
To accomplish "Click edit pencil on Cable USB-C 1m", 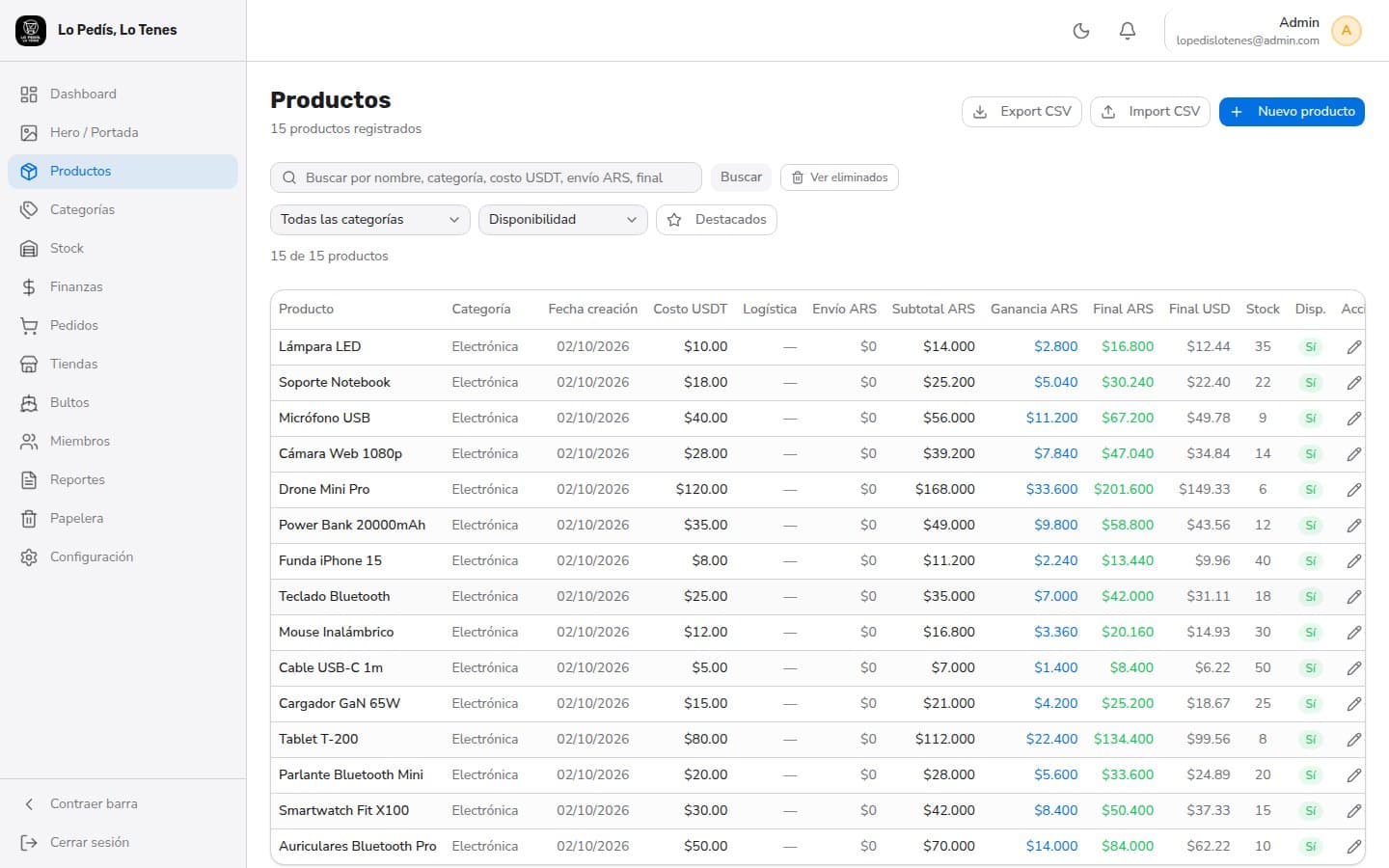I will coord(1354,668).
